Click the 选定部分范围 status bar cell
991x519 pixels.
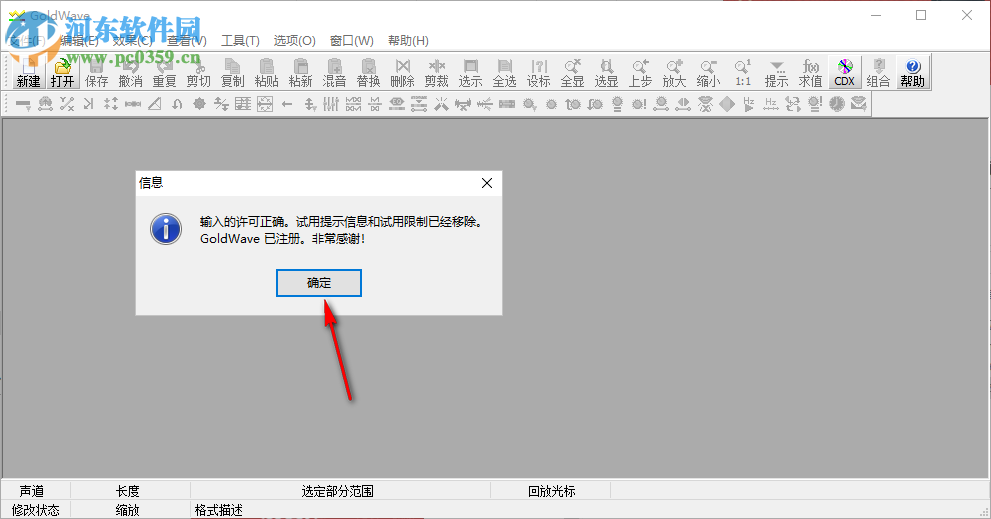point(337,491)
